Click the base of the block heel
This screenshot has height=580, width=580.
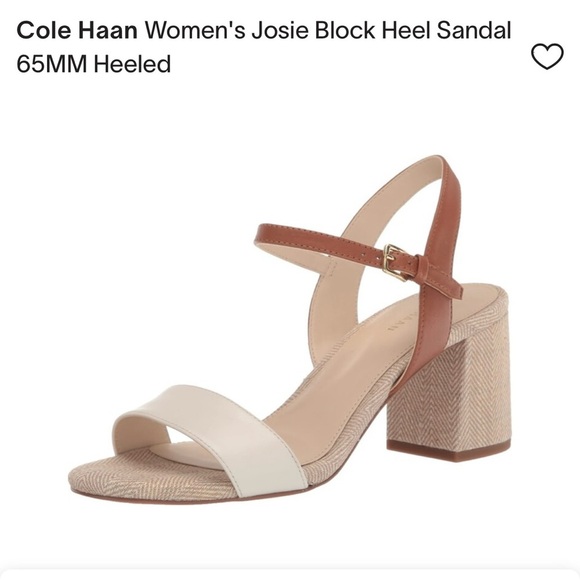(448, 452)
